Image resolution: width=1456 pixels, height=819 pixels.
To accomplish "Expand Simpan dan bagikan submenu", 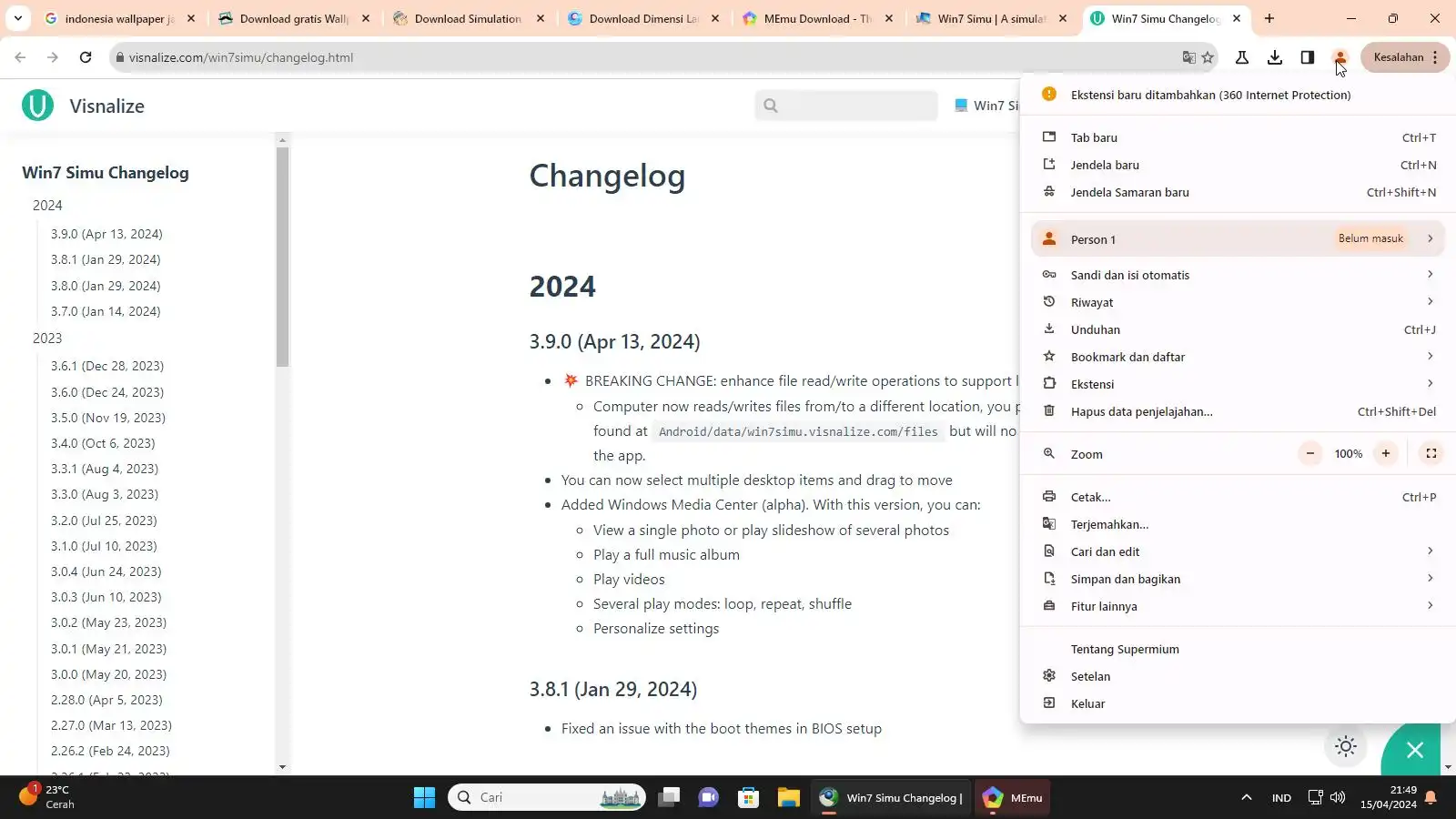I will click(x=1238, y=579).
